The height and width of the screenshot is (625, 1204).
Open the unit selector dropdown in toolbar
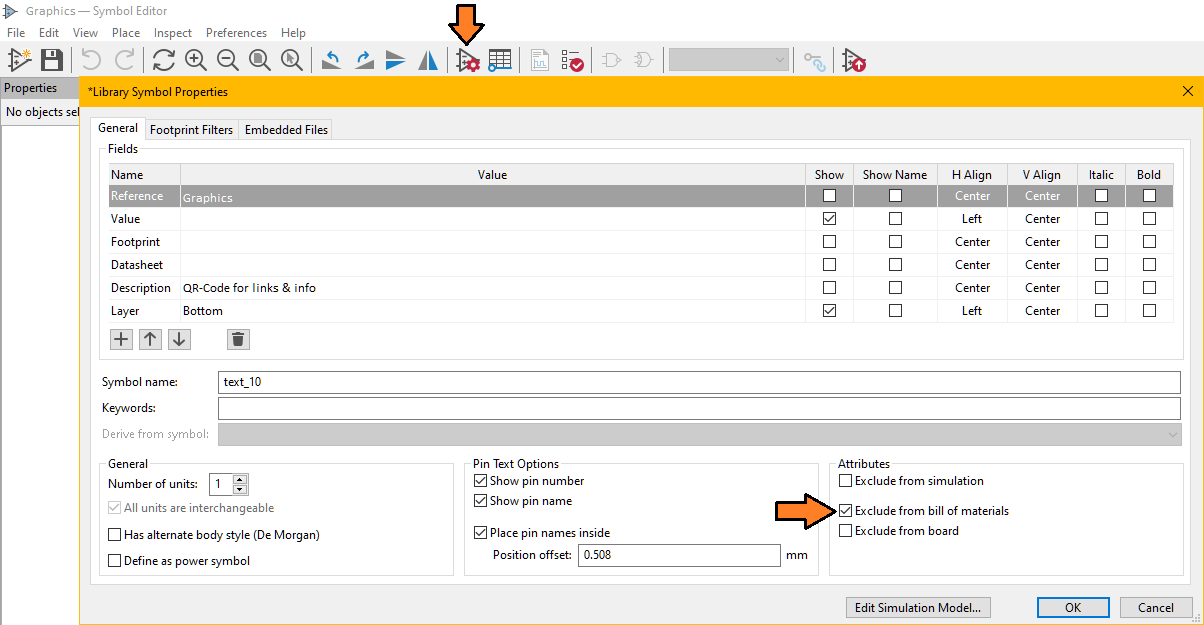729,60
